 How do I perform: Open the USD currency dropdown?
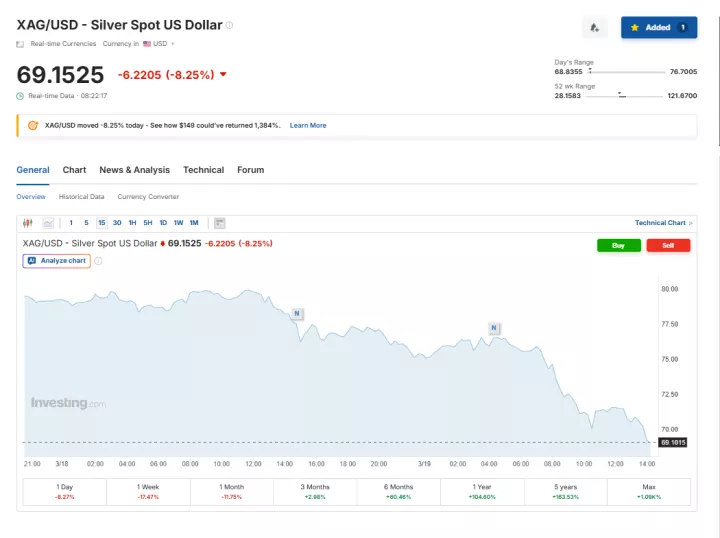pos(160,44)
